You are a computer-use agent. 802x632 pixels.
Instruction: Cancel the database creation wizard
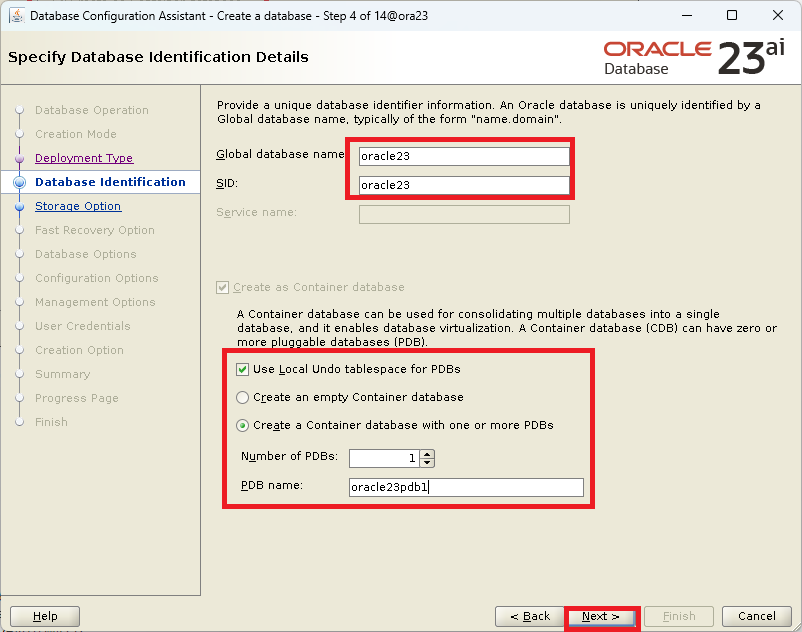point(756,616)
